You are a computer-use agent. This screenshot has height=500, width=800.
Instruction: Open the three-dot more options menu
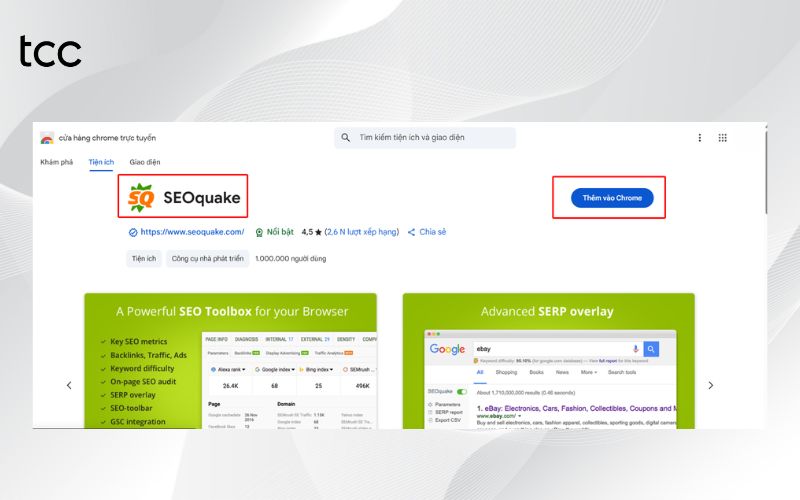tap(699, 138)
